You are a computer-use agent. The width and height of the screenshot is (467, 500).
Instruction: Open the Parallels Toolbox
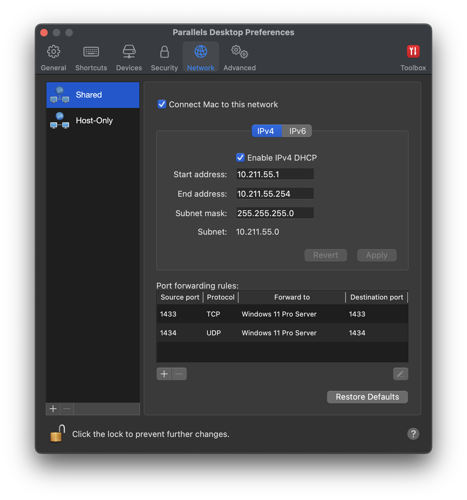[x=413, y=58]
